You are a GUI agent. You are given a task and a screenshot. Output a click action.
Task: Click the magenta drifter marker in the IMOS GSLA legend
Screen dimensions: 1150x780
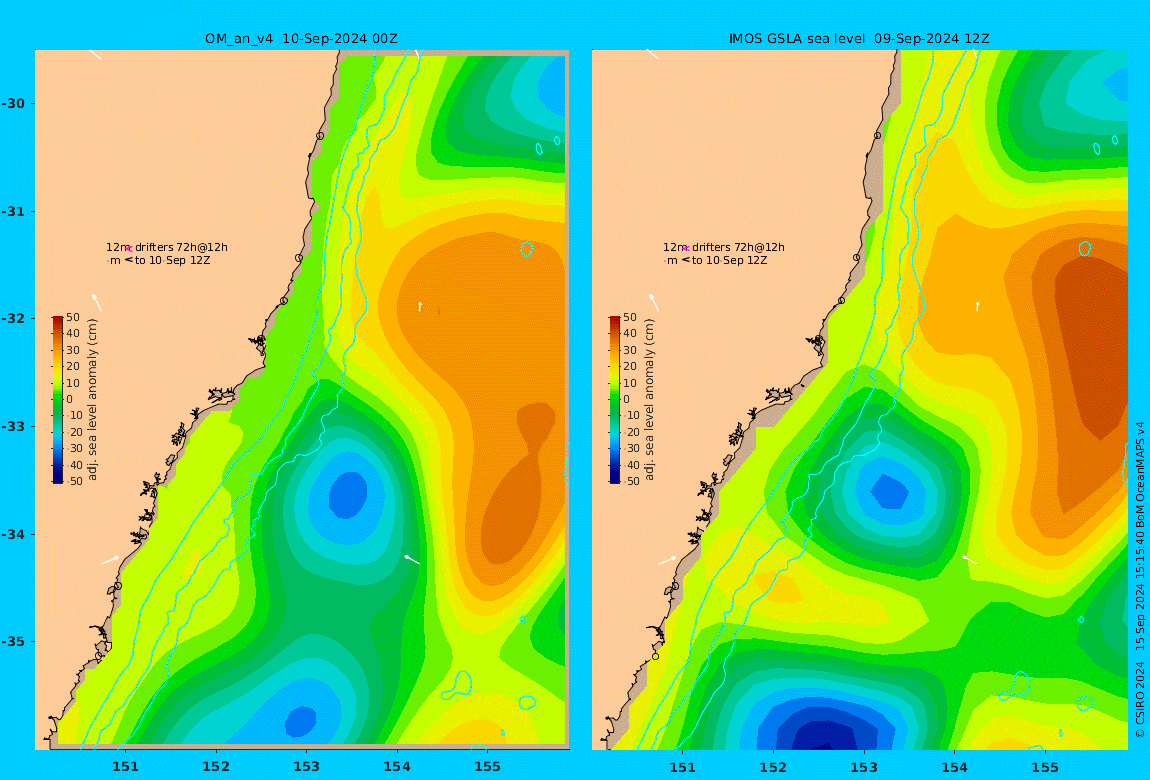coord(685,249)
